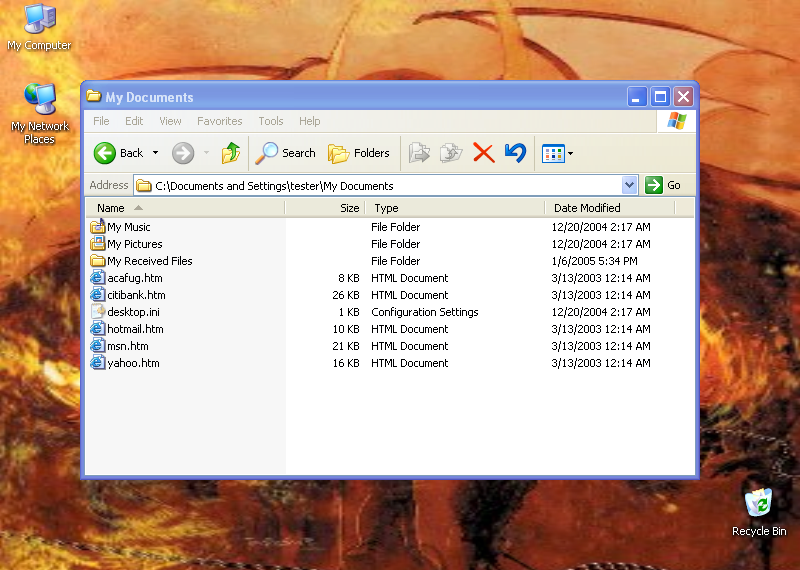Select the yahoo.htm file icon
The width and height of the screenshot is (800, 570).
coord(97,363)
